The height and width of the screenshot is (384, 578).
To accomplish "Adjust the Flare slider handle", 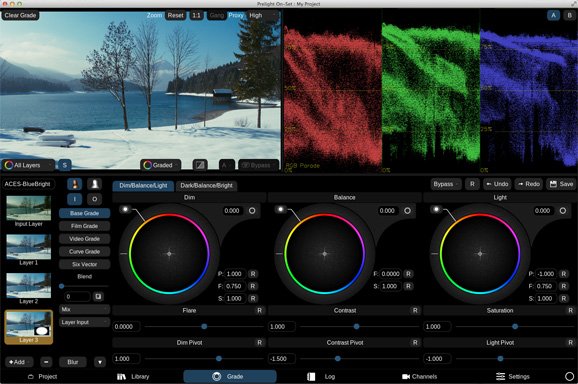I will (204, 327).
